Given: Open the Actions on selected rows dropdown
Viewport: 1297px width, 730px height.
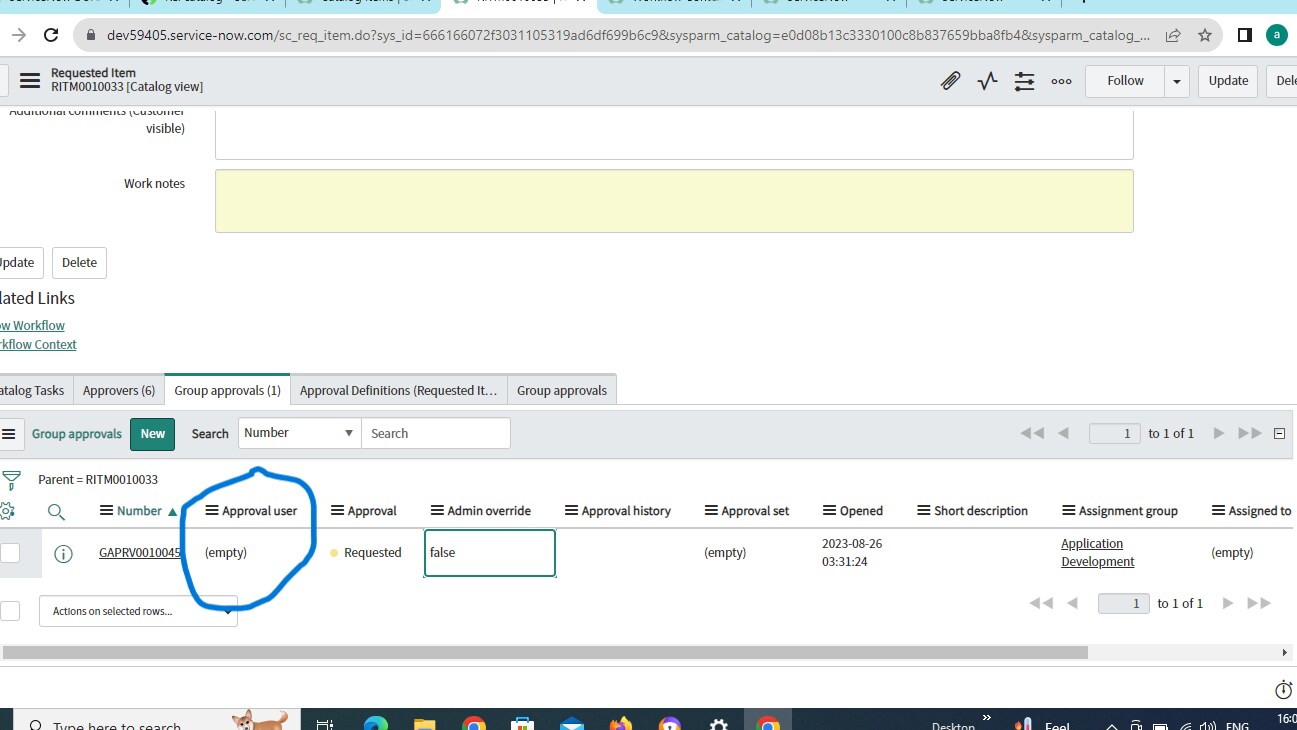Looking at the screenshot, I should tap(137, 609).
